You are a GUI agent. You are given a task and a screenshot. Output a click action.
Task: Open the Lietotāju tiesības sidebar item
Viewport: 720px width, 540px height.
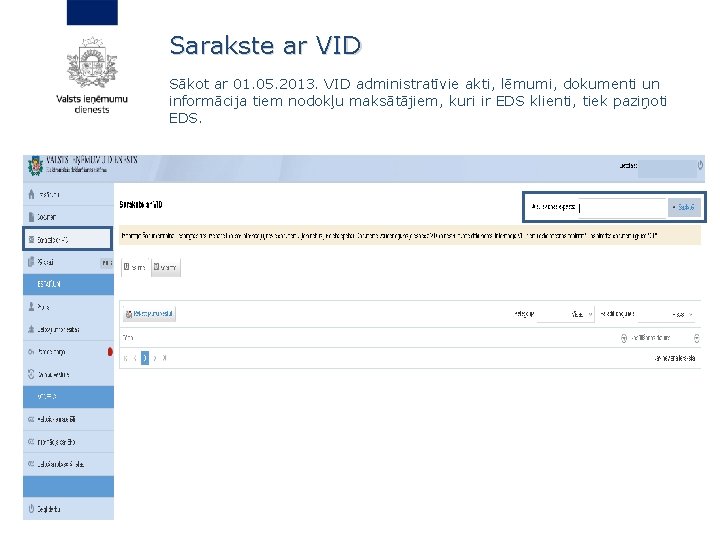pyautogui.click(x=68, y=329)
